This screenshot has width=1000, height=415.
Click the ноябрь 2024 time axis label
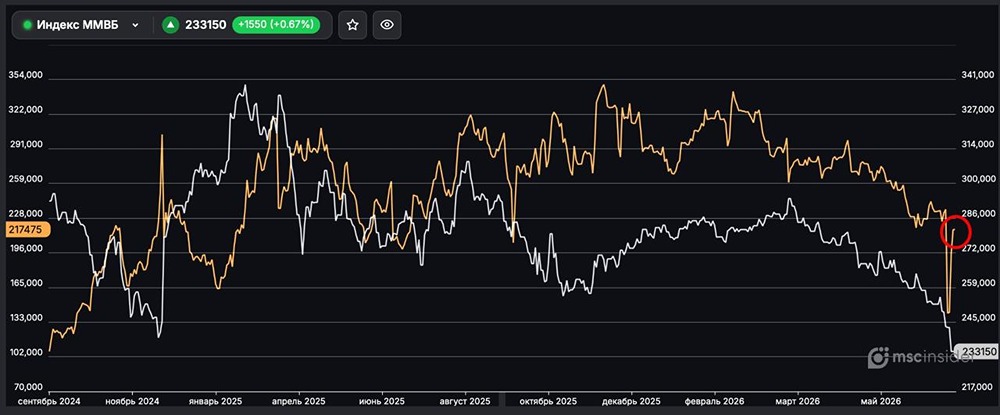133,402
